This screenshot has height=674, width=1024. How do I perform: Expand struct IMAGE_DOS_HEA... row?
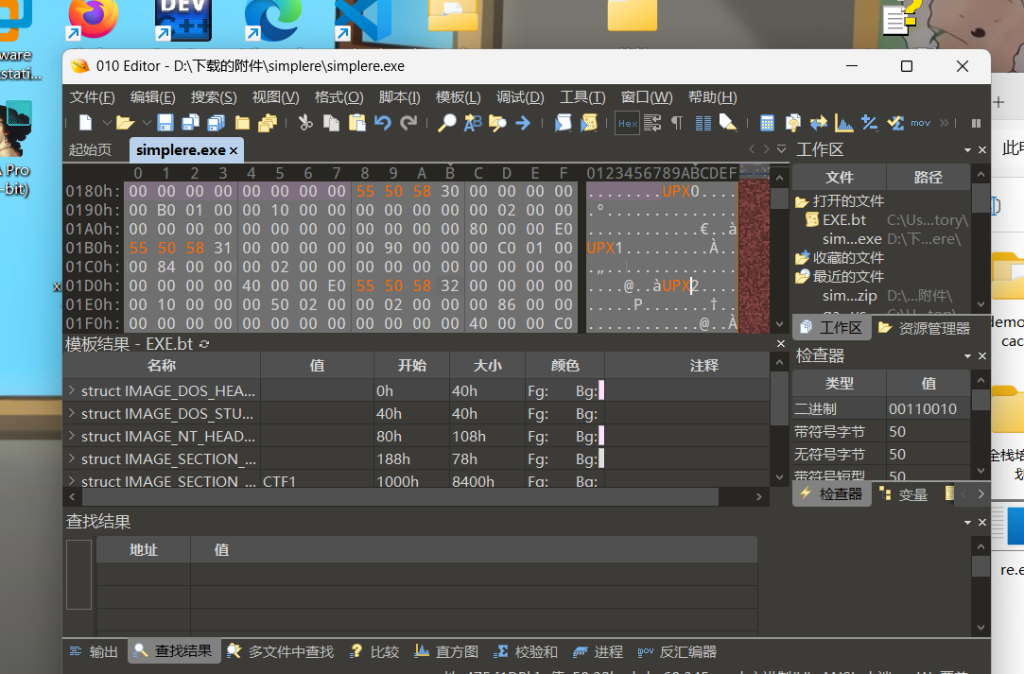tap(72, 391)
